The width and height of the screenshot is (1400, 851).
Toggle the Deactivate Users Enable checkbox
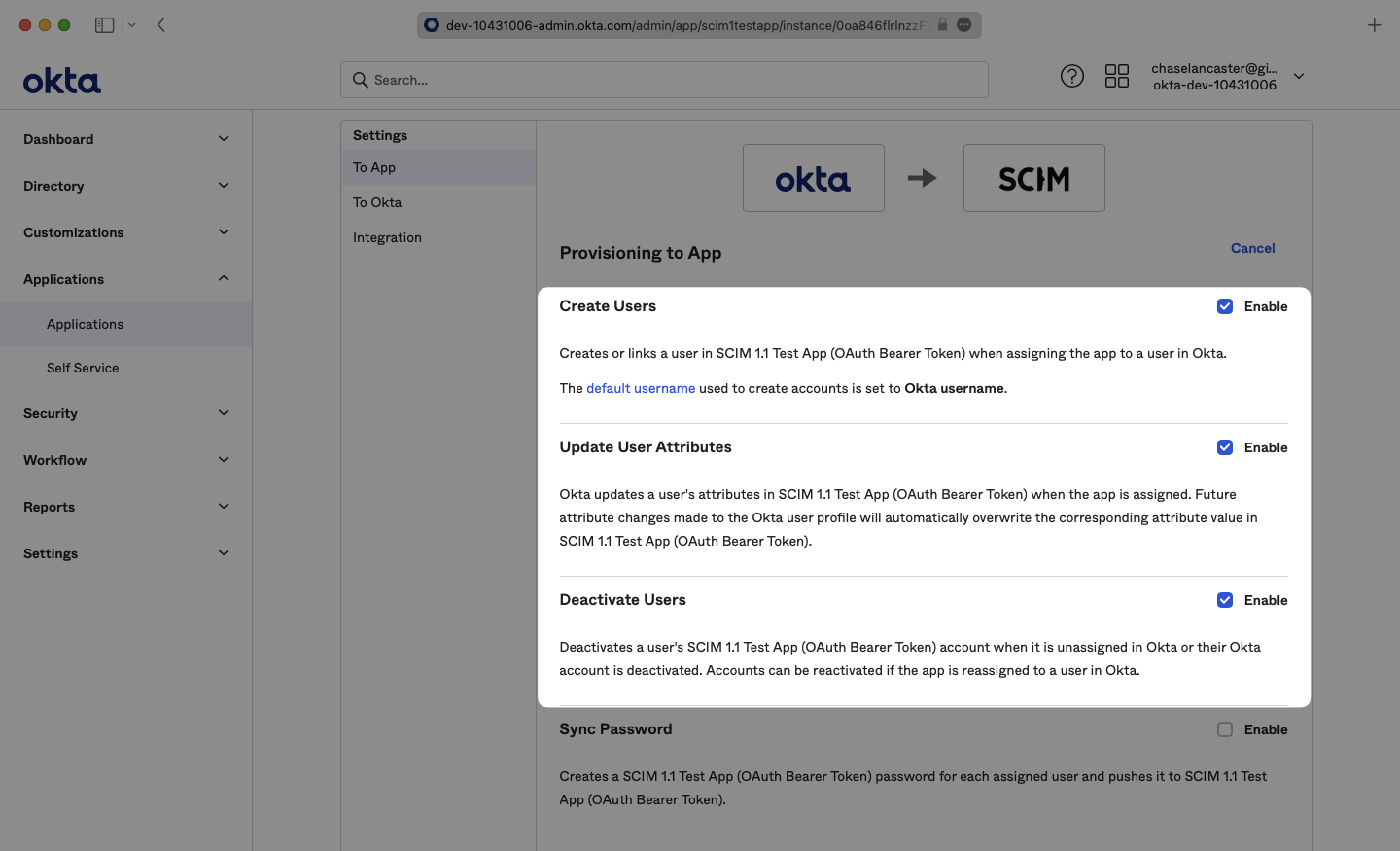pos(1225,600)
